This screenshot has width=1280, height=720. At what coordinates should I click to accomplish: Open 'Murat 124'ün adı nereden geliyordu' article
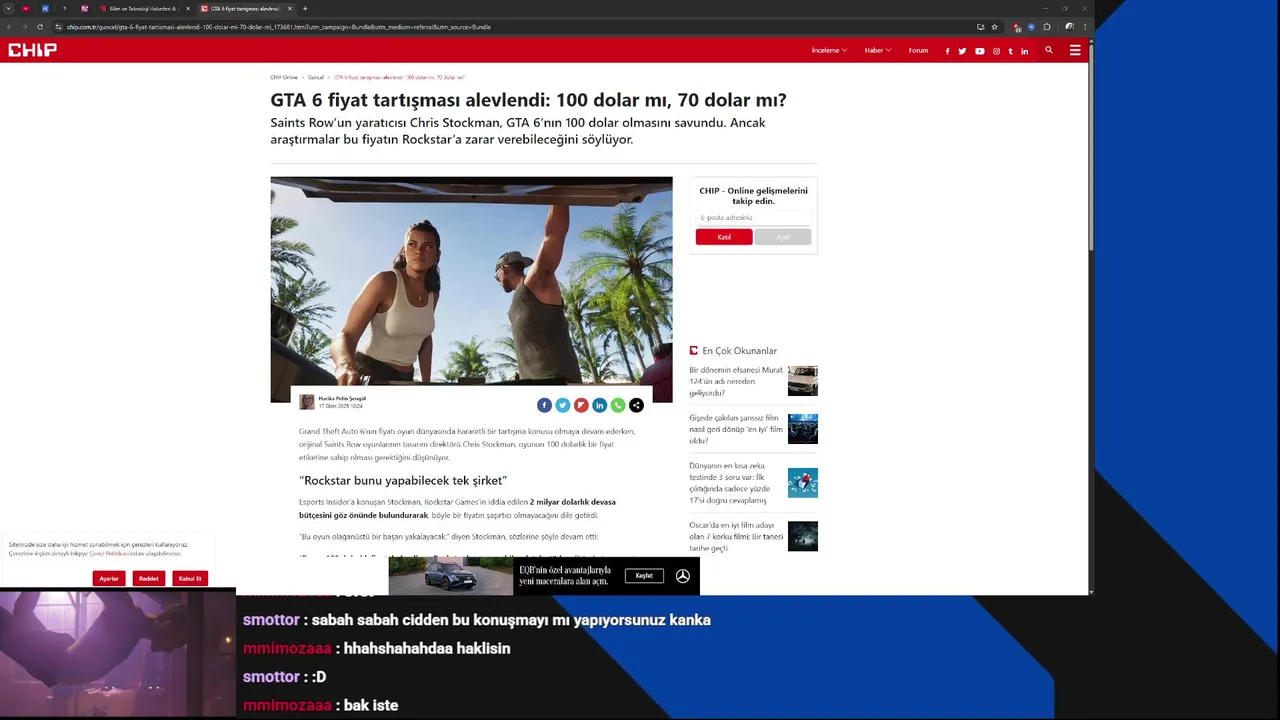click(x=736, y=381)
